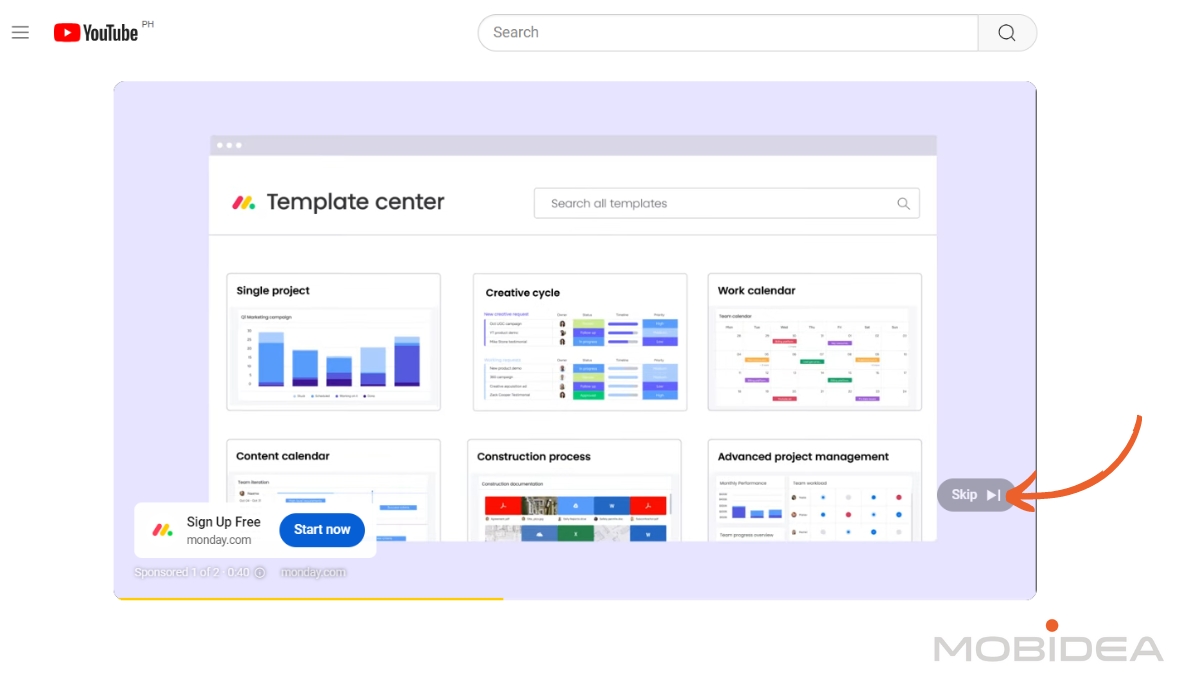Image resolution: width=1200 pixels, height=700 pixels.
Task: Click the sponsored info icon
Action: tap(260, 573)
